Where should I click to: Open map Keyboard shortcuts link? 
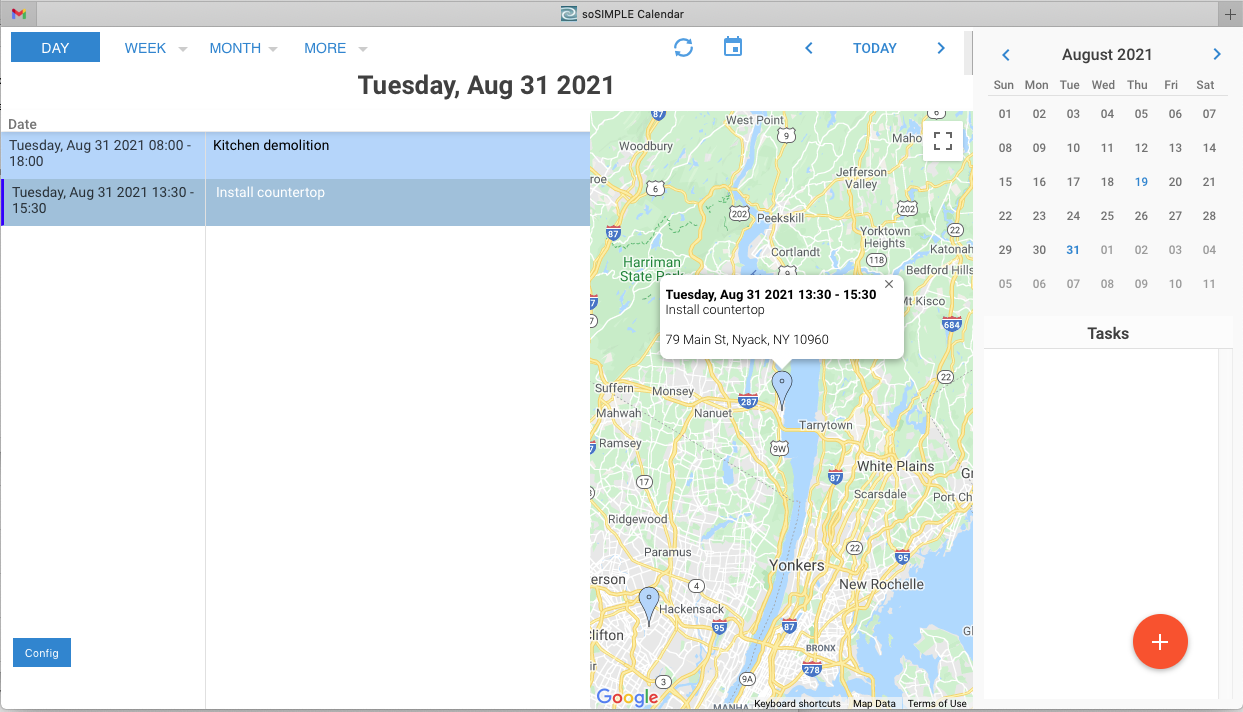(797, 704)
